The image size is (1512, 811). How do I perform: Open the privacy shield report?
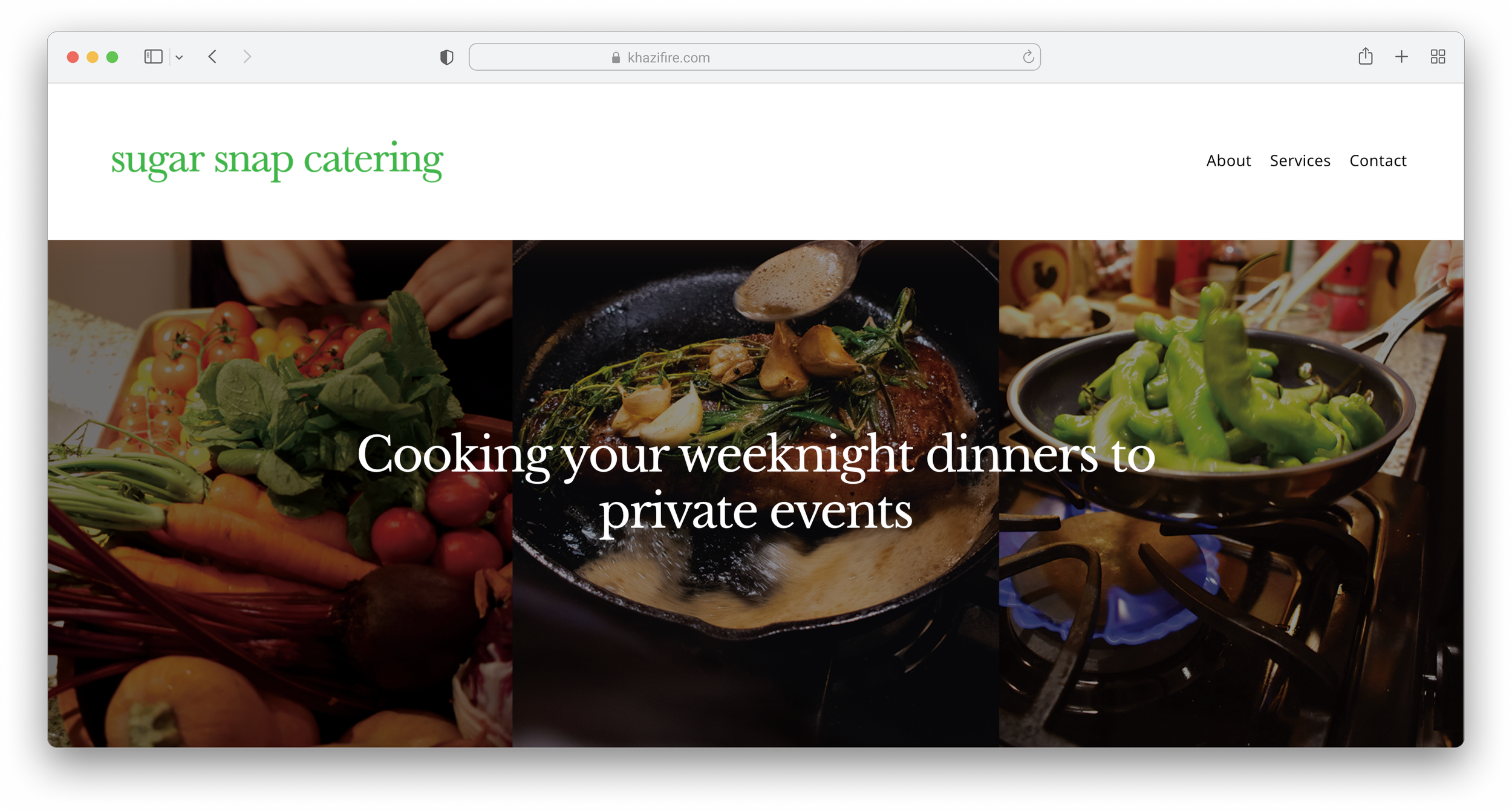[x=446, y=57]
